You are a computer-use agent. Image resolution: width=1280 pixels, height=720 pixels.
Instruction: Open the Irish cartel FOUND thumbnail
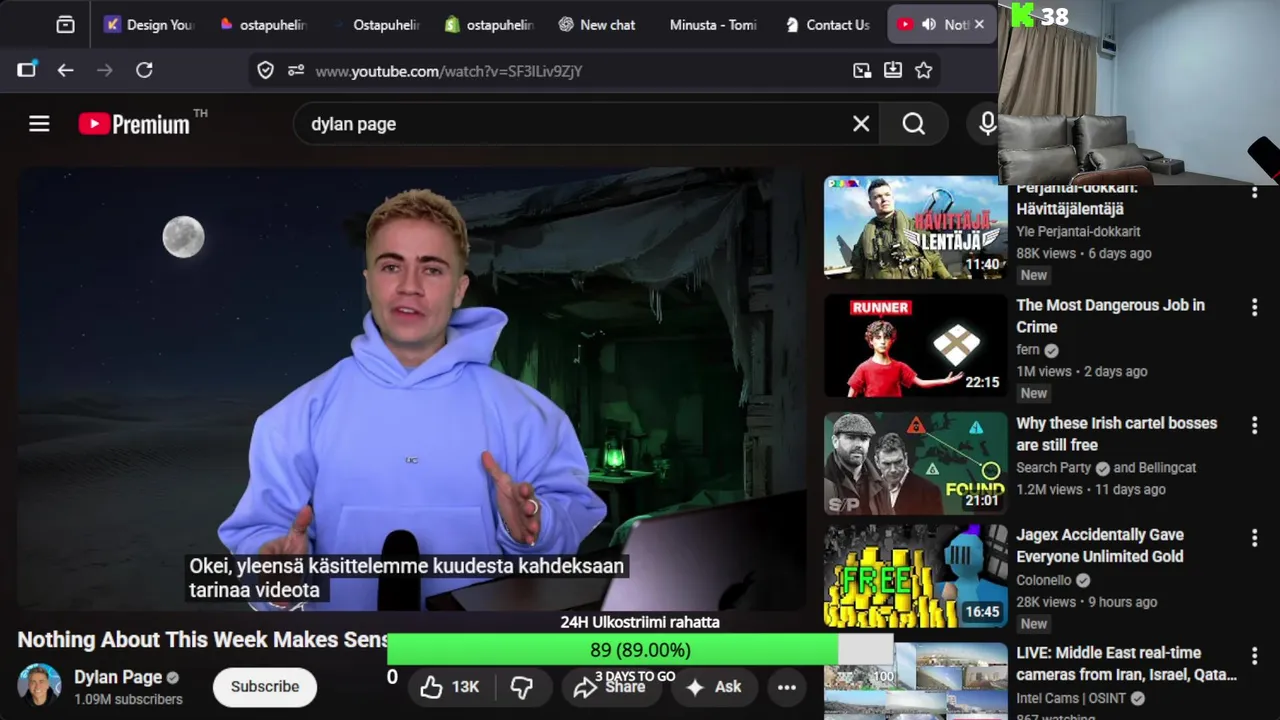(x=915, y=463)
